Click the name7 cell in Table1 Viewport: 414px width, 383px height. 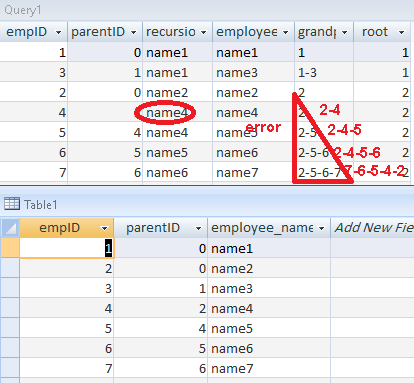click(269, 368)
